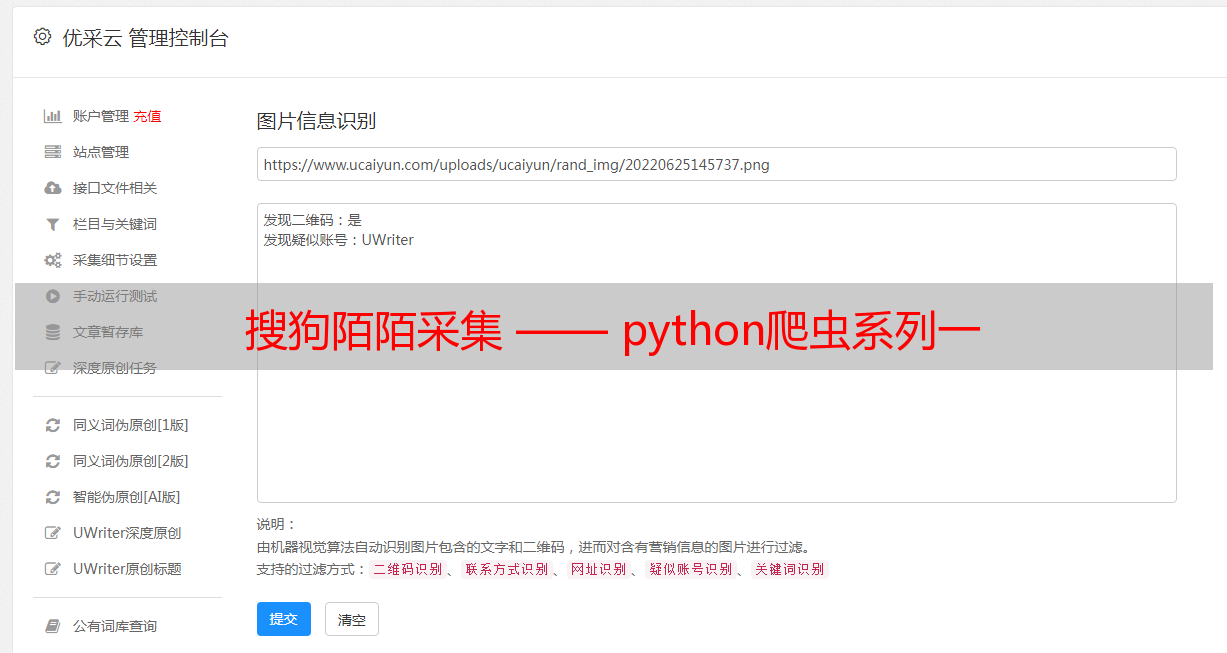Open 栏目与关键词 menu item

coord(115,224)
